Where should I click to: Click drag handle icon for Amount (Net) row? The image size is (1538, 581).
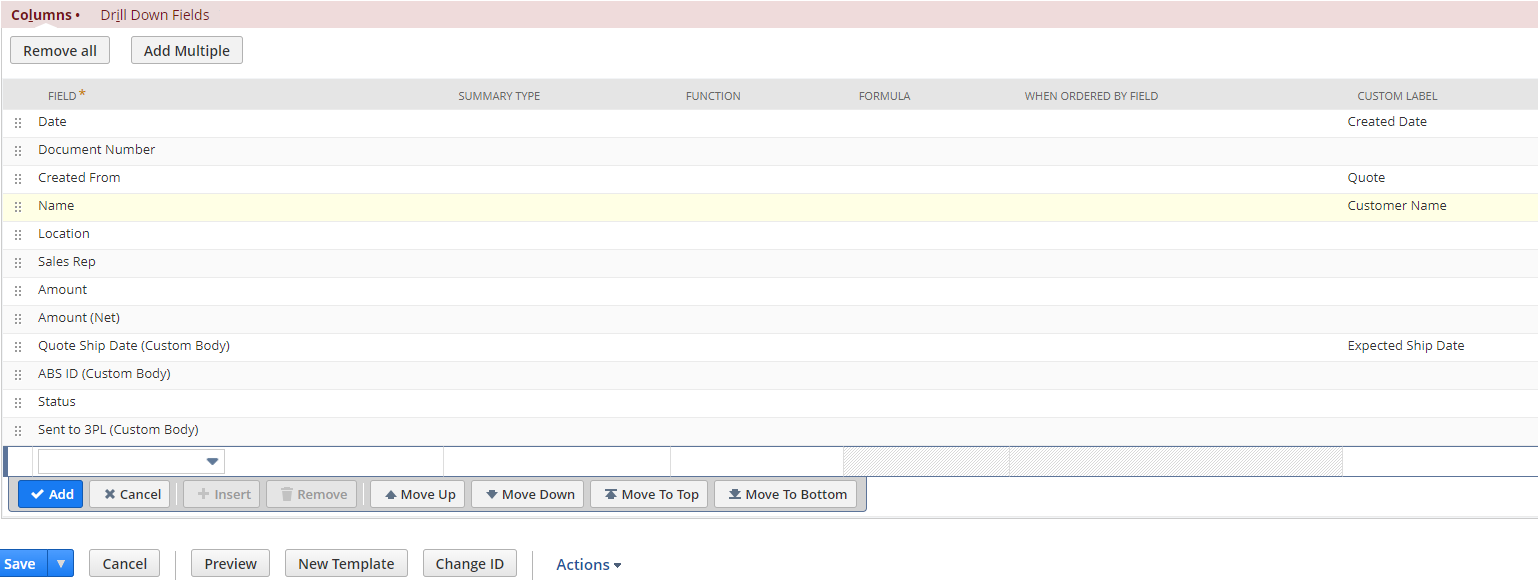[18, 319]
